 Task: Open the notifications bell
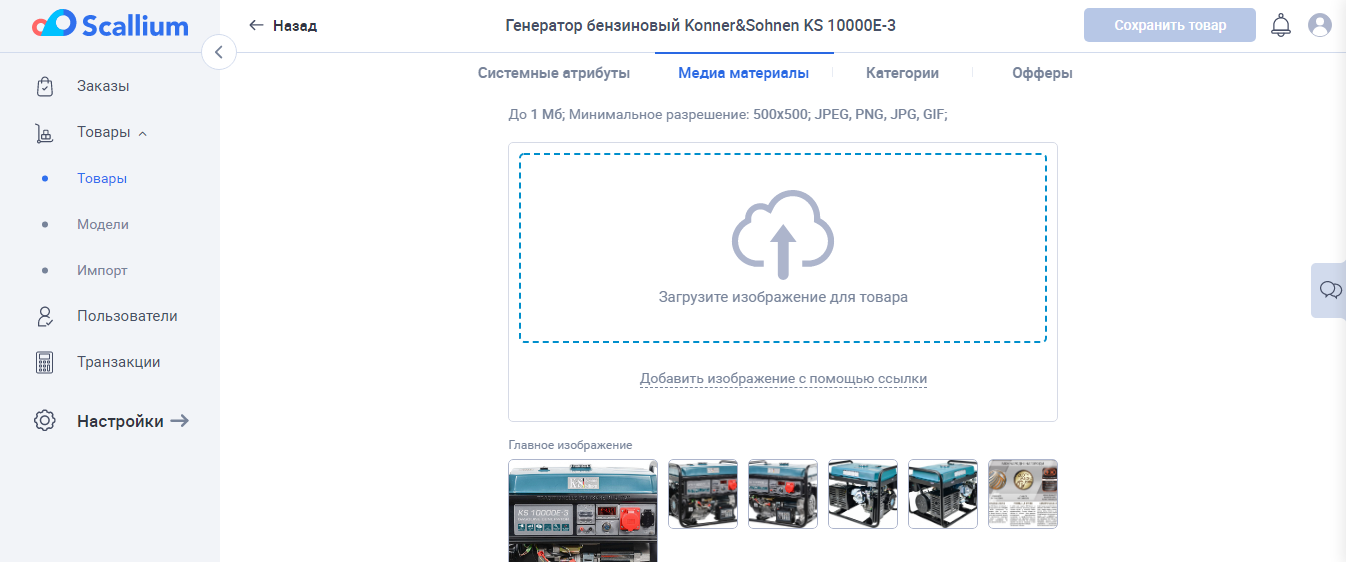(1280, 25)
